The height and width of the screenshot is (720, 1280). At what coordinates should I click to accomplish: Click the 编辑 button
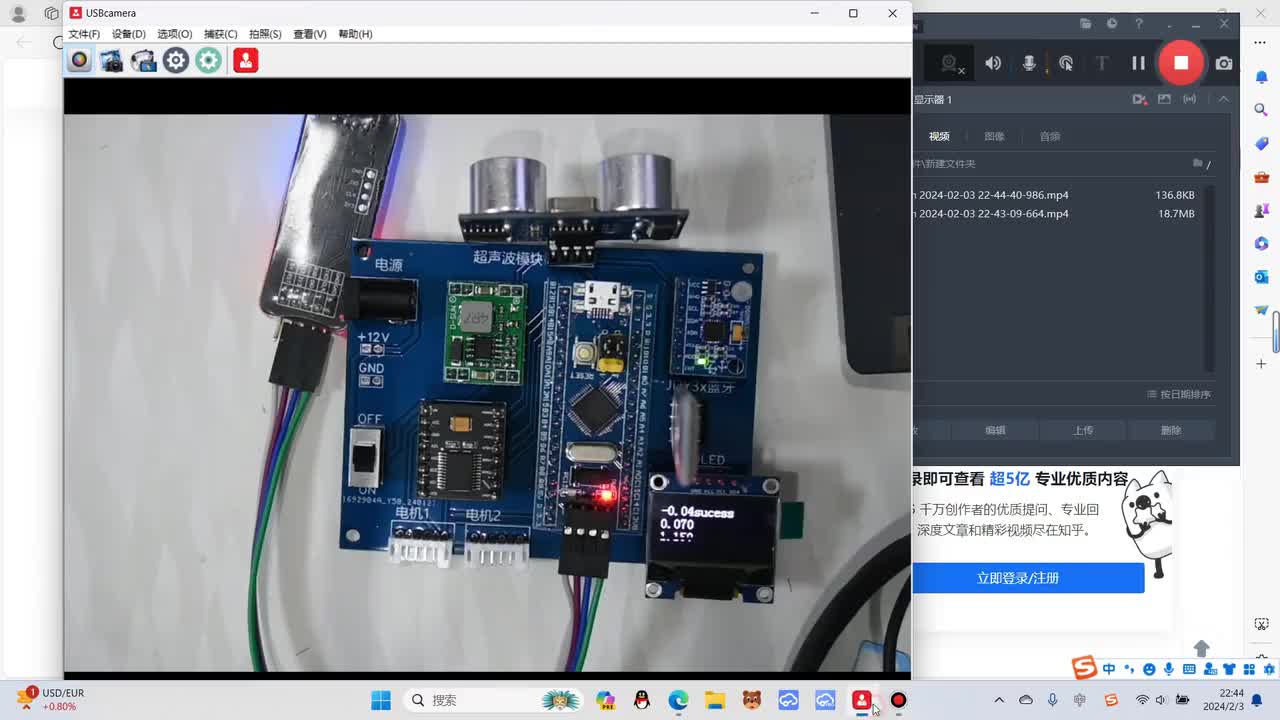[995, 430]
